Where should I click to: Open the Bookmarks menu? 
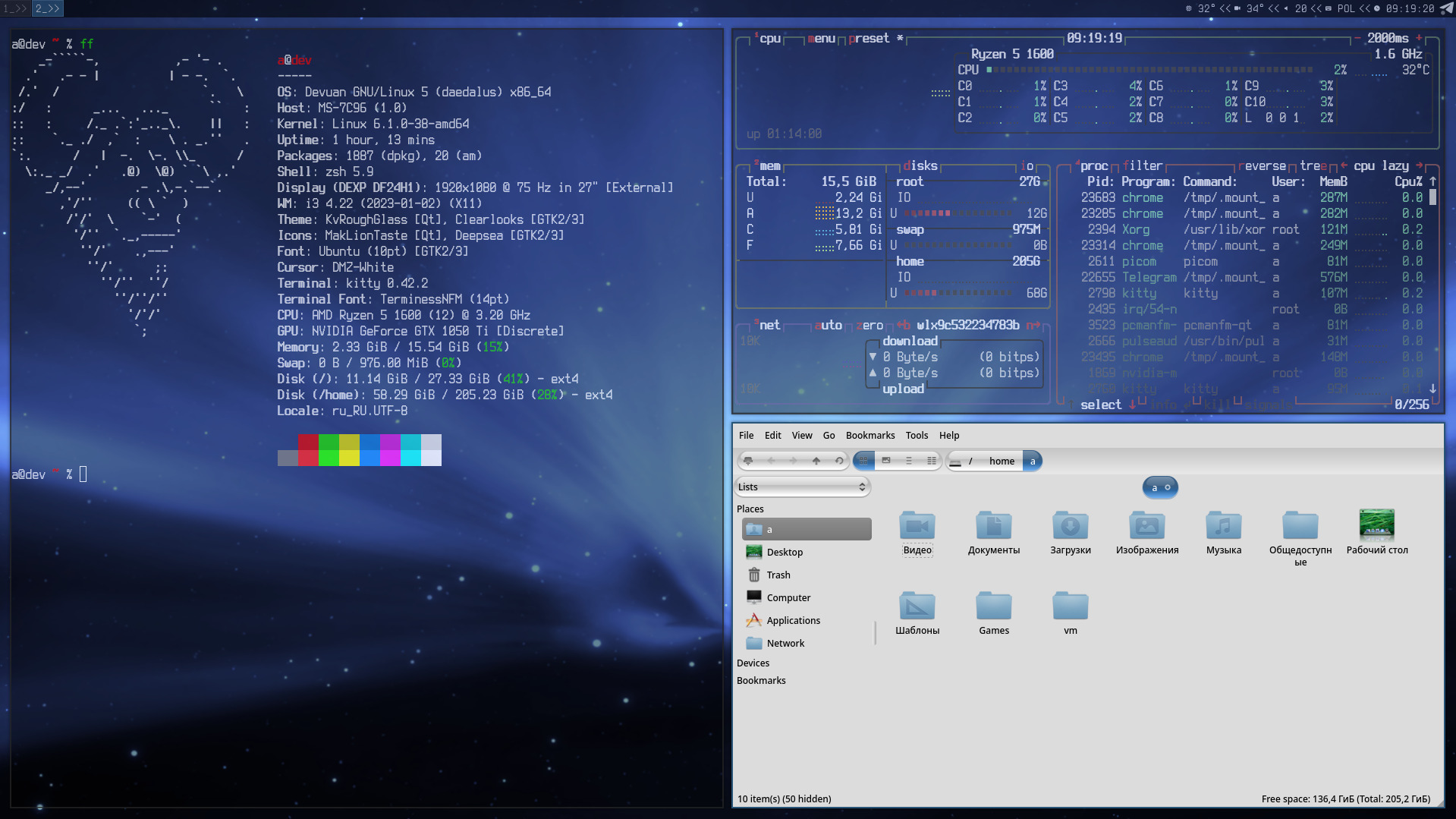click(x=870, y=436)
